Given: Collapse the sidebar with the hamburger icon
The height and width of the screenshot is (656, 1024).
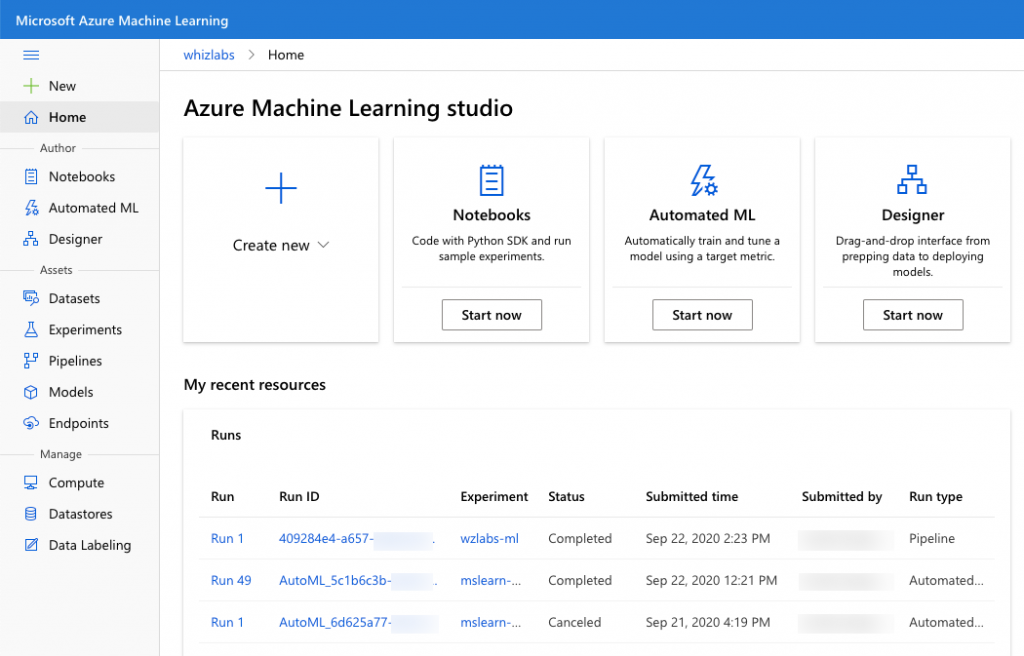Looking at the screenshot, I should 30,54.
